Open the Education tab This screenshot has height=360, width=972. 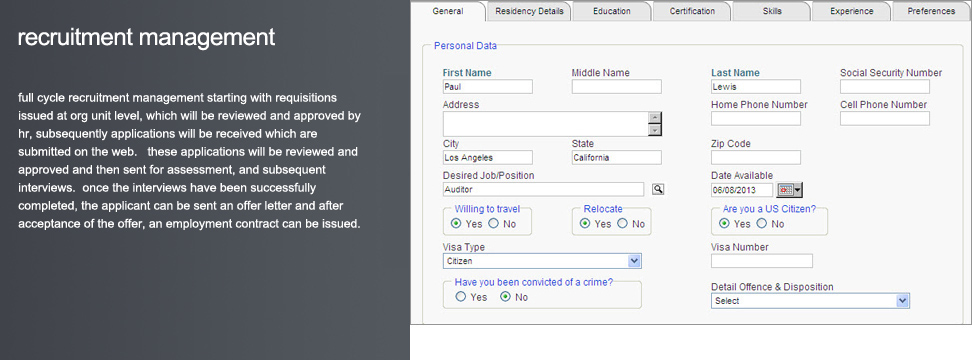pos(611,11)
